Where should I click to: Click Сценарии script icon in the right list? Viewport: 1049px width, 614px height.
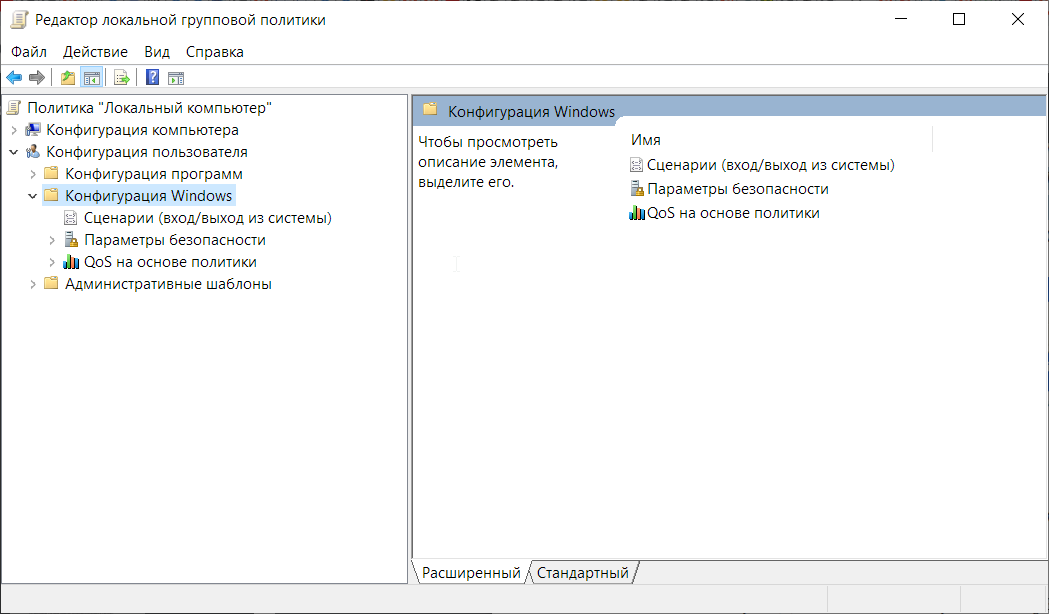point(636,165)
